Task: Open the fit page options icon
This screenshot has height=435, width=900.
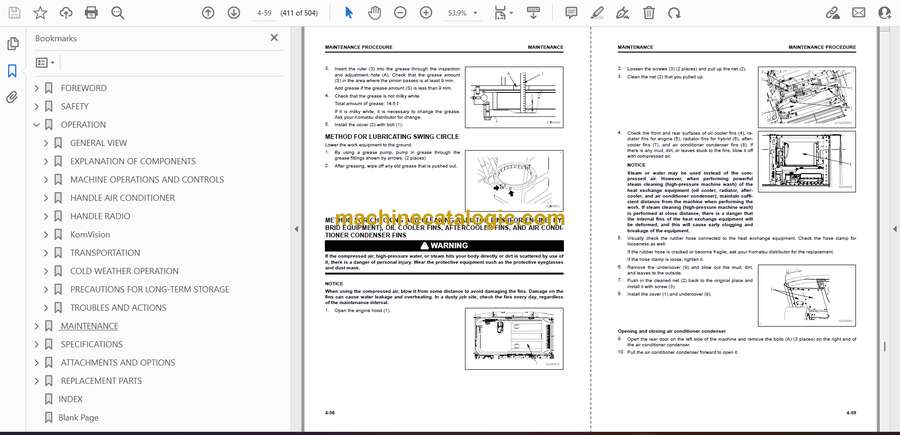Action: coord(503,13)
